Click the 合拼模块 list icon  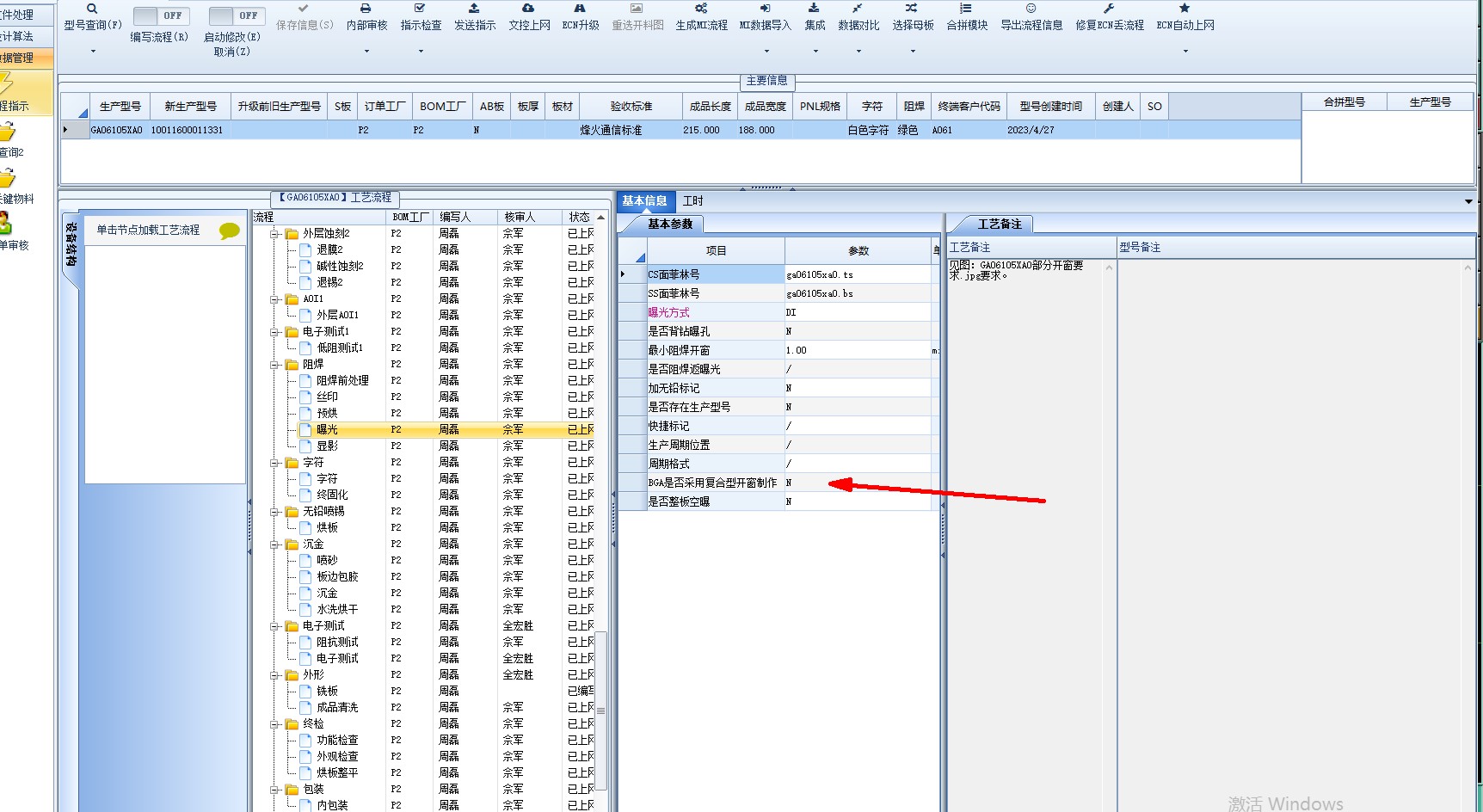966,9
